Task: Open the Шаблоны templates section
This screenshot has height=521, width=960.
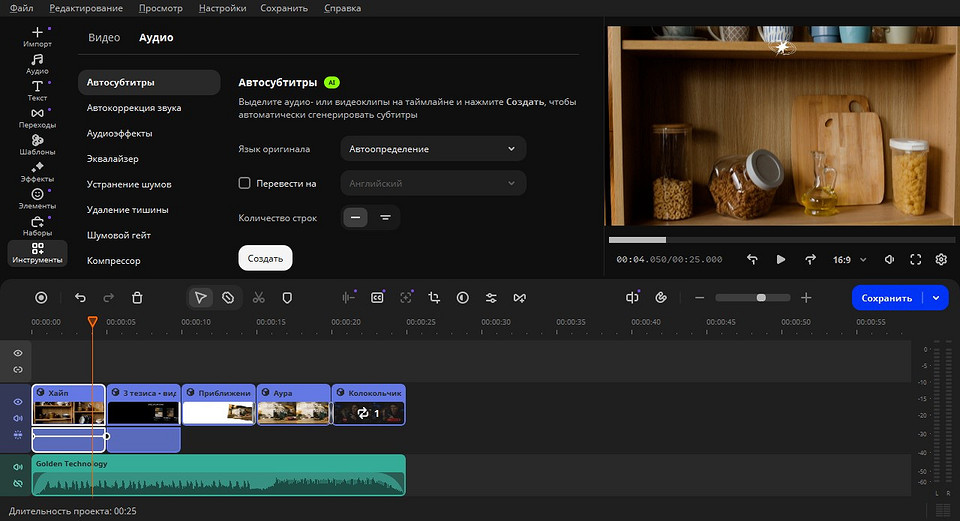Action: (37, 144)
